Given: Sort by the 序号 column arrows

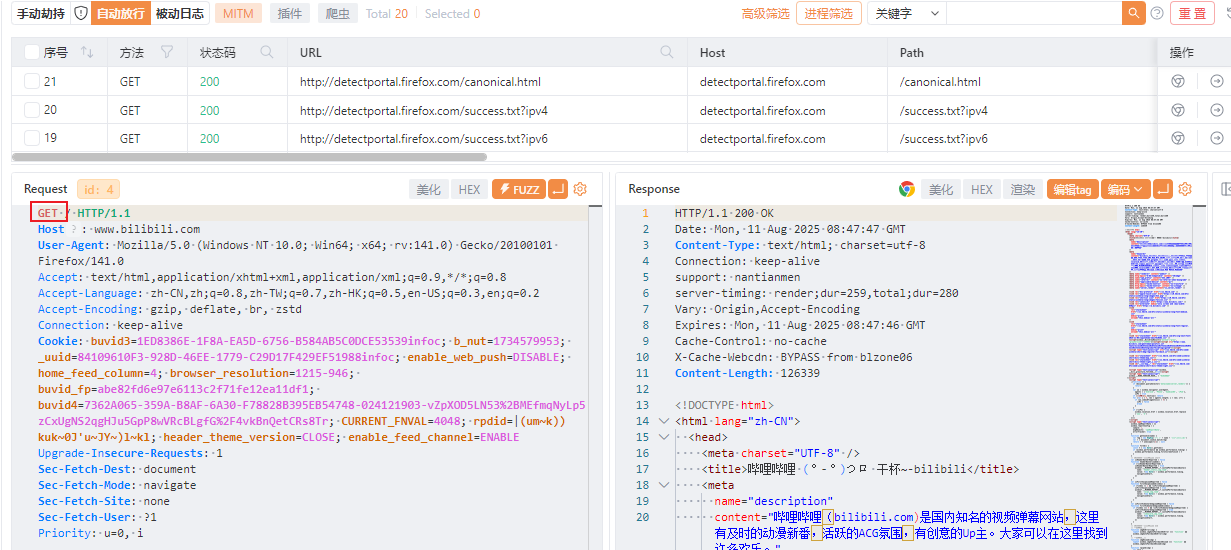Looking at the screenshot, I should tap(86, 52).
